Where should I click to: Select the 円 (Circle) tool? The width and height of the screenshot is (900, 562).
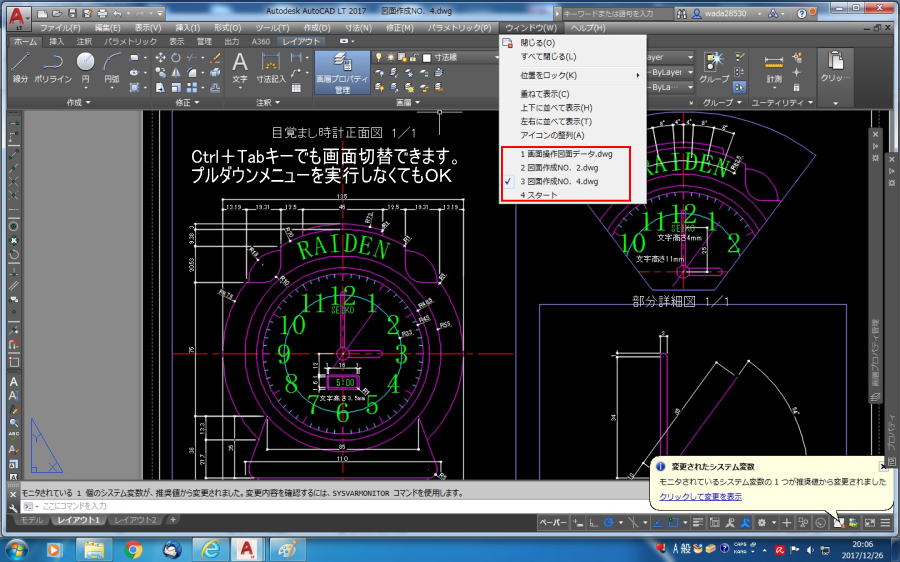(86, 68)
